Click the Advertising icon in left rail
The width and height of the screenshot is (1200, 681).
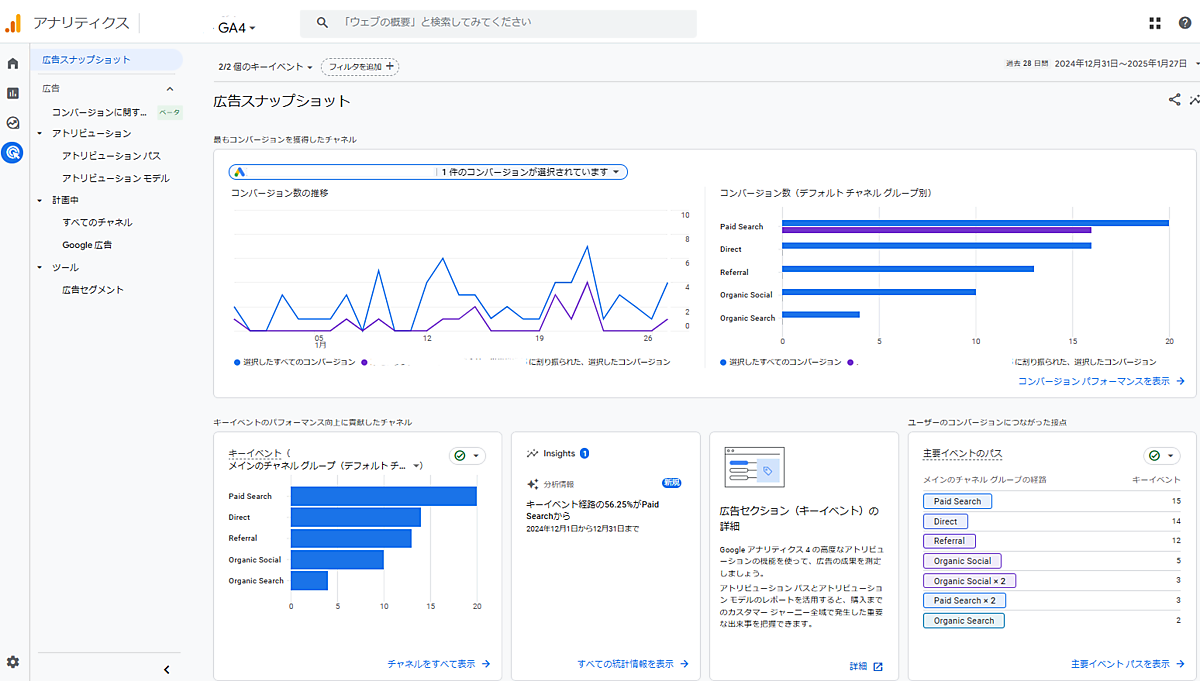13,153
